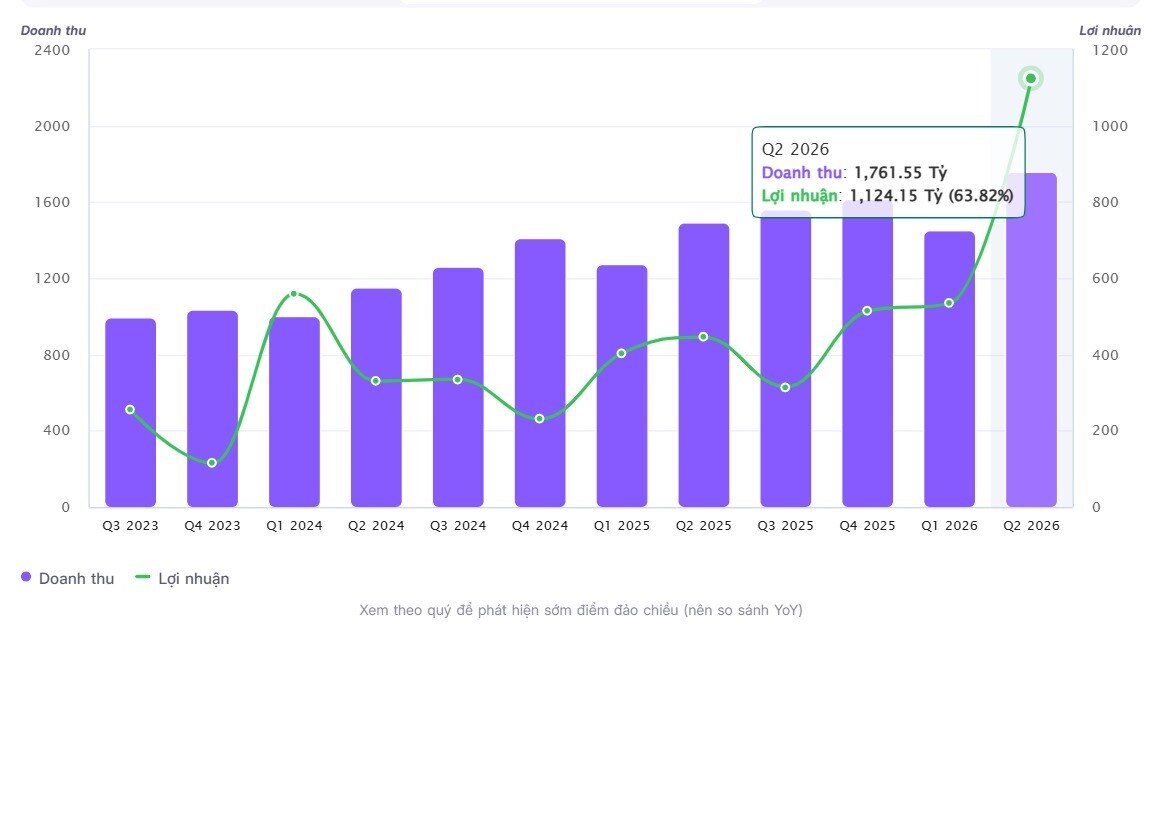Screen dimensions: 1162x835
Task: Click the "Q1 2024" x-axis label
Action: pyautogui.click(x=294, y=526)
